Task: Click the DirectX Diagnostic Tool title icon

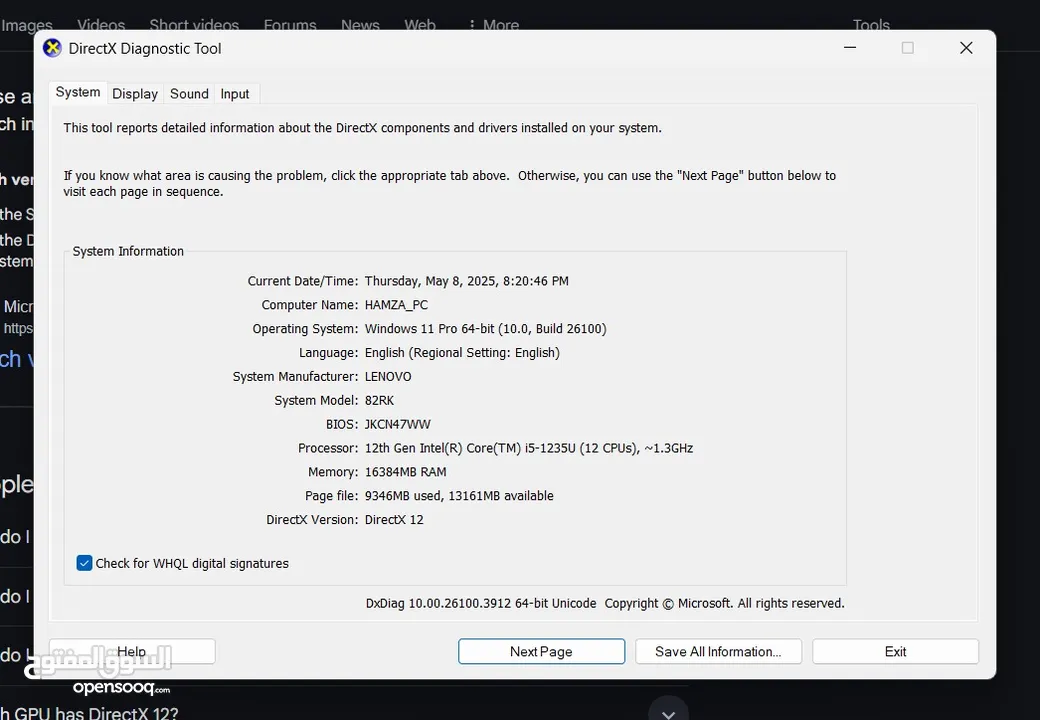Action: pyautogui.click(x=52, y=48)
